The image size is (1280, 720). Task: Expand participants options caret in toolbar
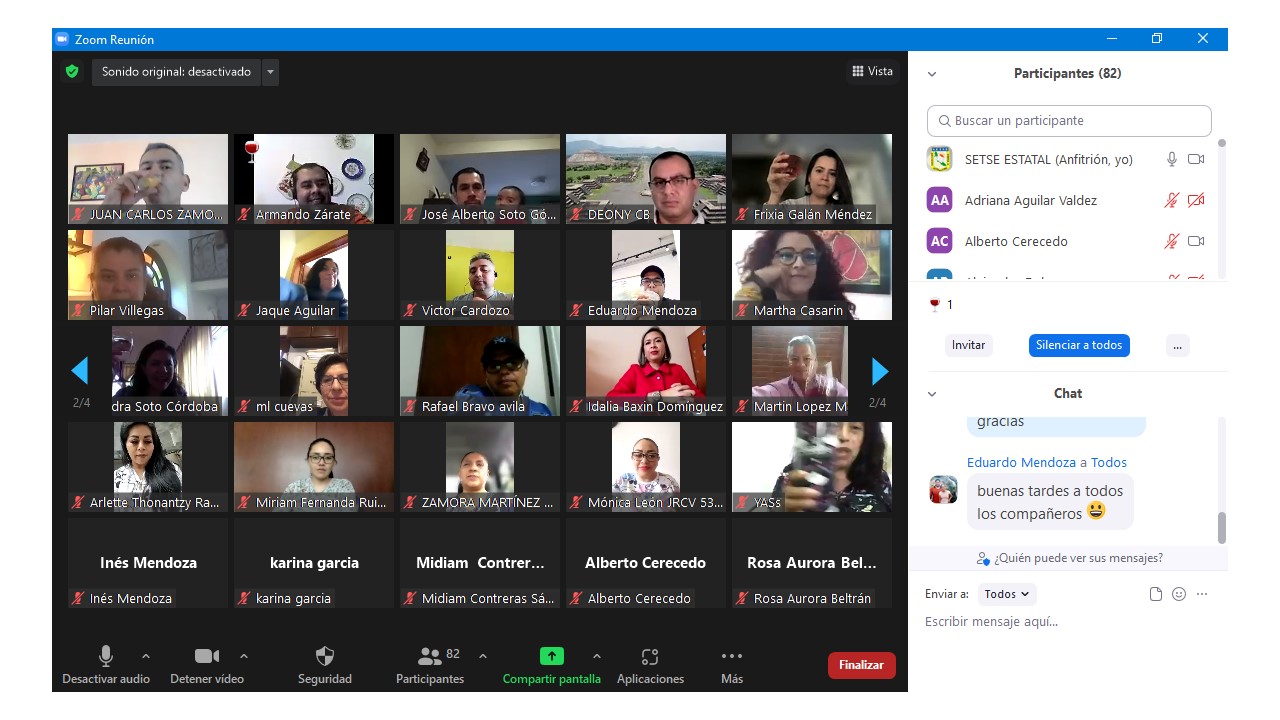(x=483, y=656)
